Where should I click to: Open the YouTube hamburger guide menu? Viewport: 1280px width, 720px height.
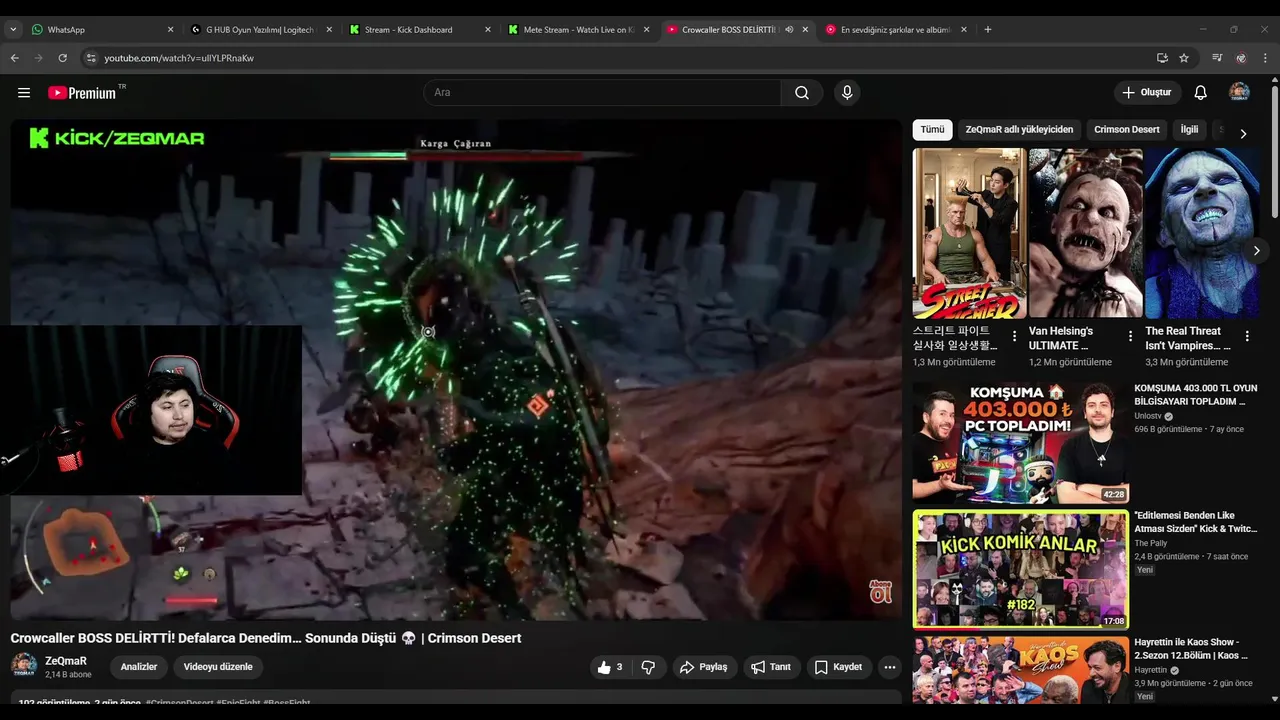click(x=24, y=93)
